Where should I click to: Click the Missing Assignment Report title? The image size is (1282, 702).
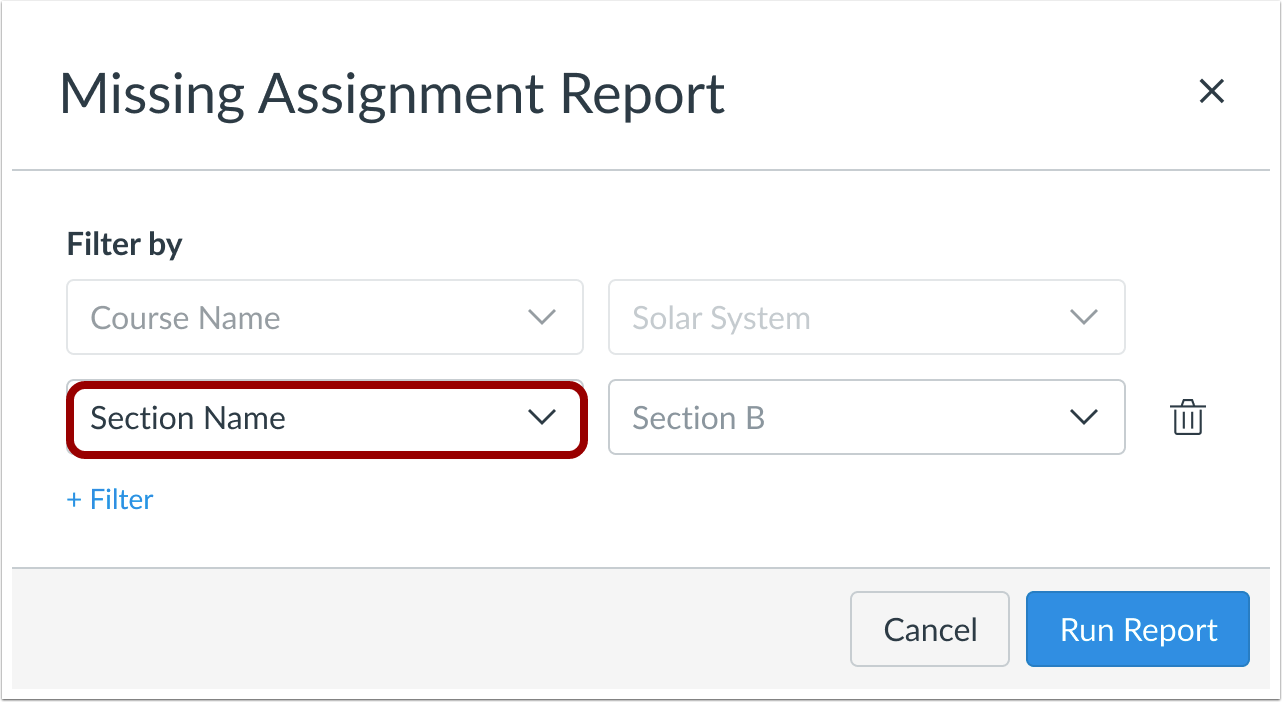(x=393, y=93)
